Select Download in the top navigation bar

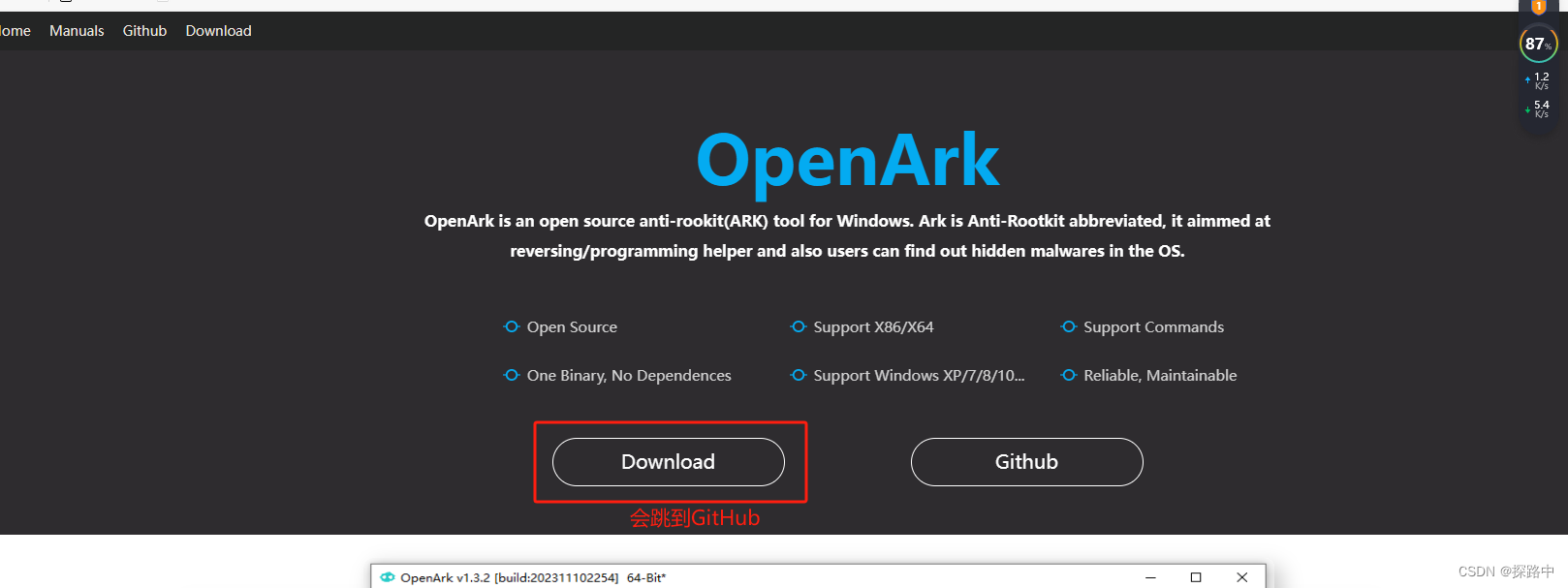218,31
